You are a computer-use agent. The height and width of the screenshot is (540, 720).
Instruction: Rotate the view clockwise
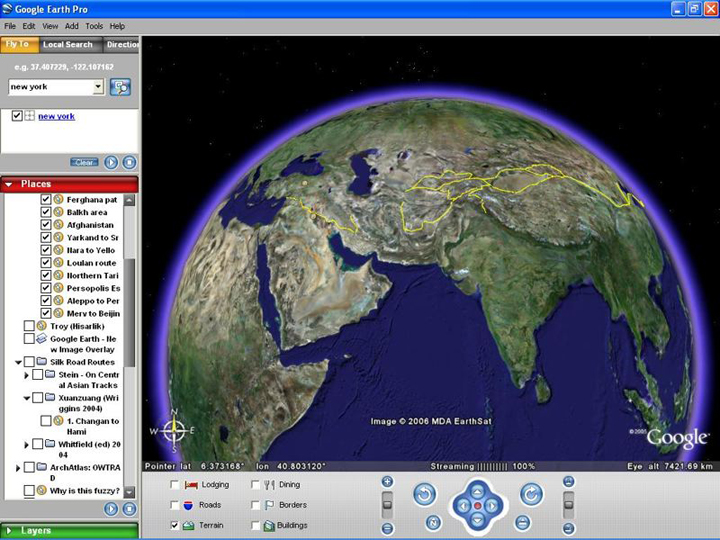tap(531, 495)
